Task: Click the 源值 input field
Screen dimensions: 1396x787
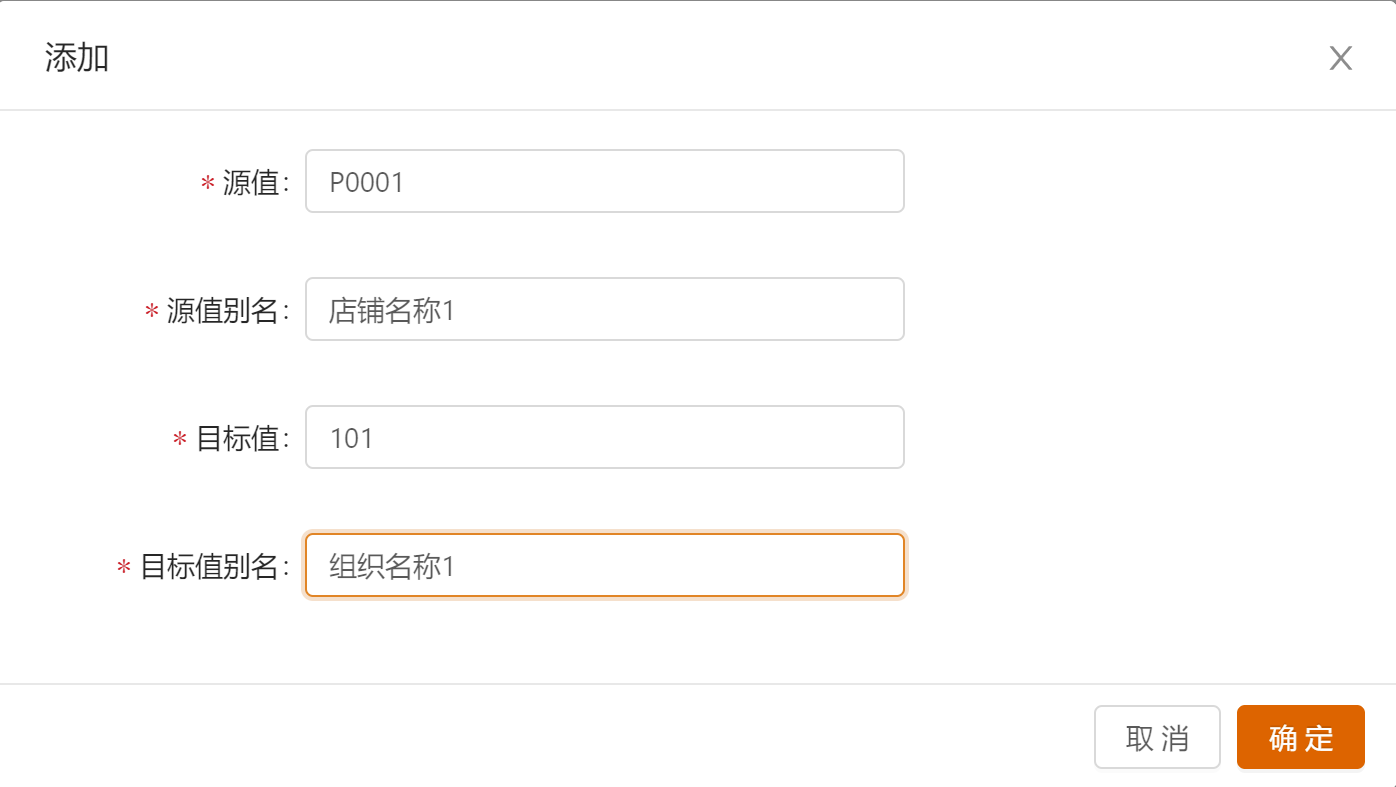Action: 604,181
